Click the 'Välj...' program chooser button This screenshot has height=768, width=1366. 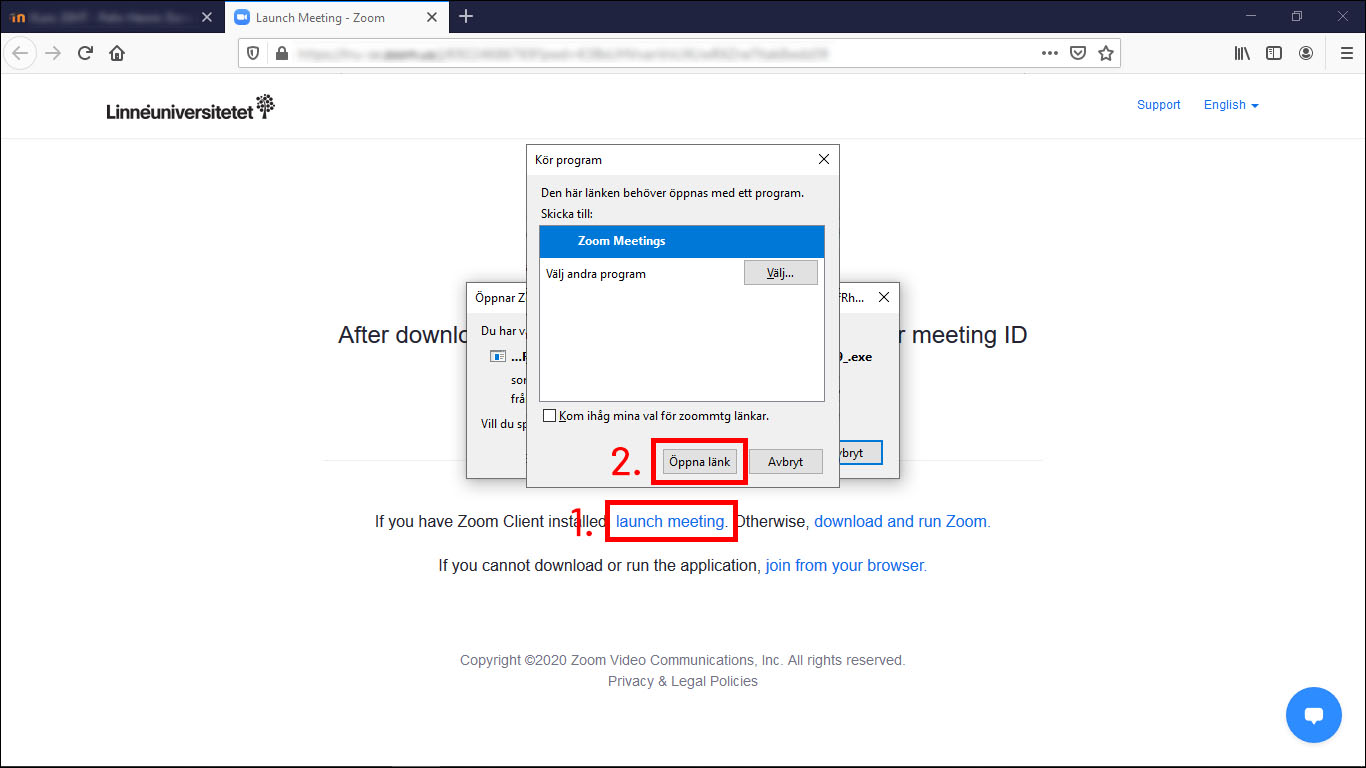[x=780, y=273]
